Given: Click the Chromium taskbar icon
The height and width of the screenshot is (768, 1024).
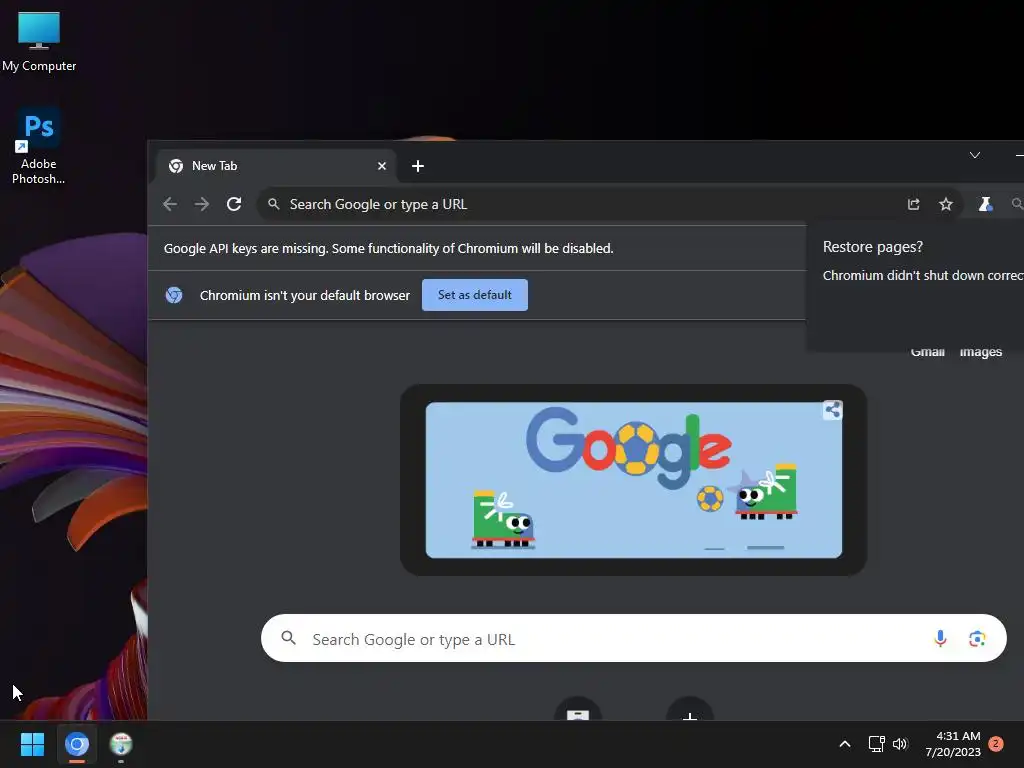Looking at the screenshot, I should [x=77, y=744].
